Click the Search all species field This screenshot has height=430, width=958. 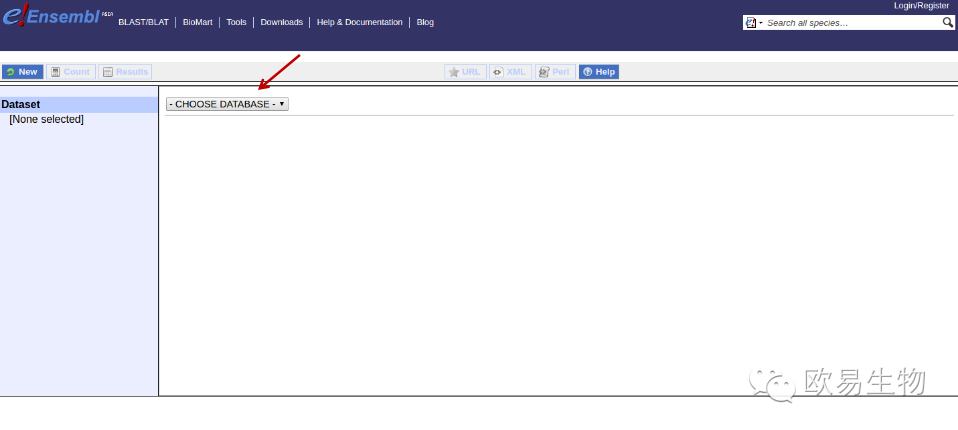tap(850, 22)
